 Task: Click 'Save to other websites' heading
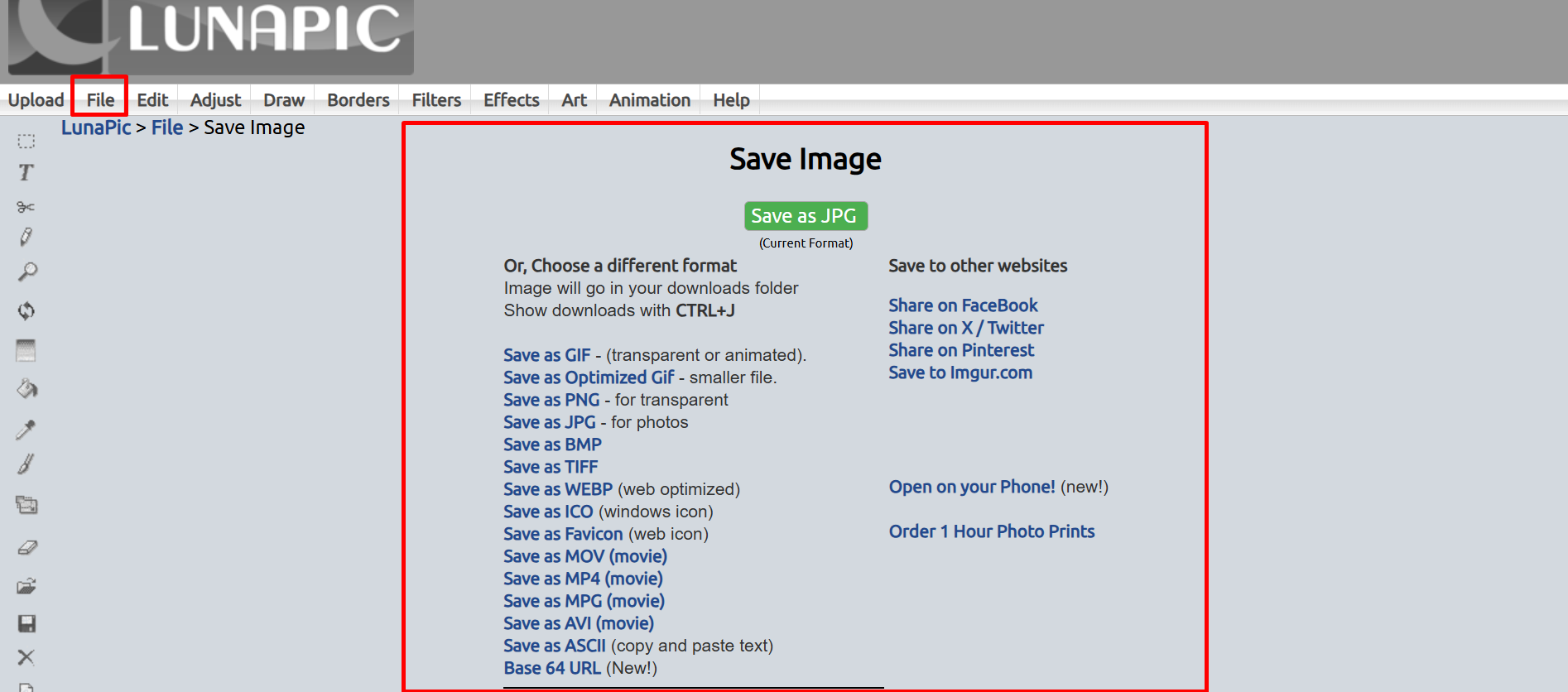tap(978, 266)
